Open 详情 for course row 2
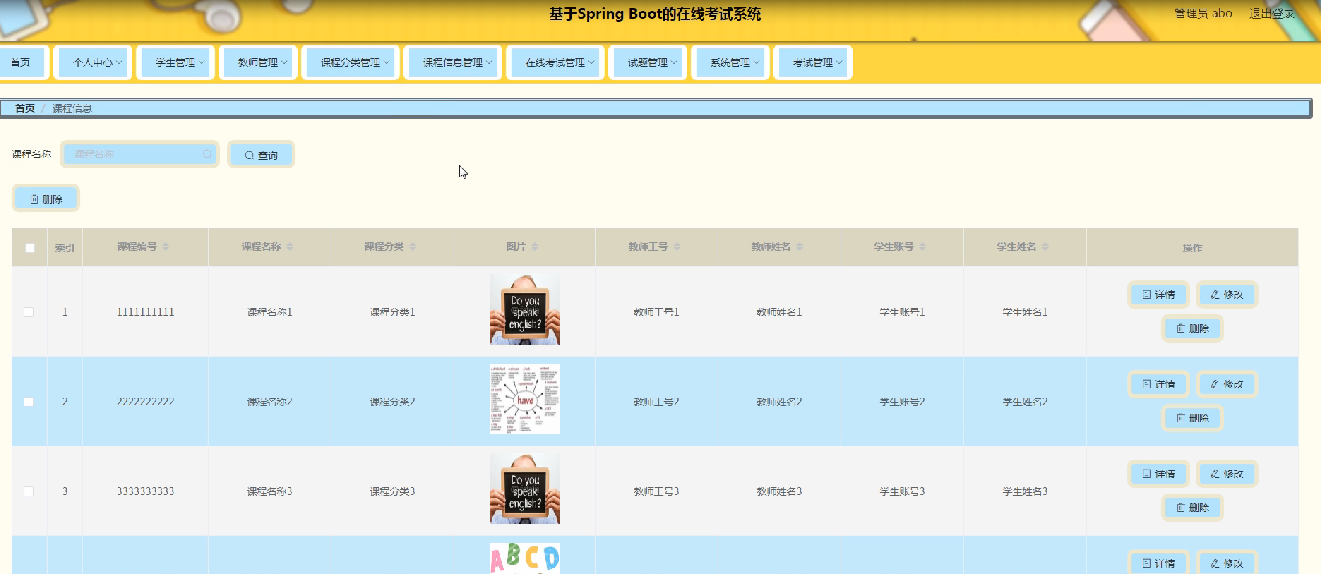 point(1159,384)
